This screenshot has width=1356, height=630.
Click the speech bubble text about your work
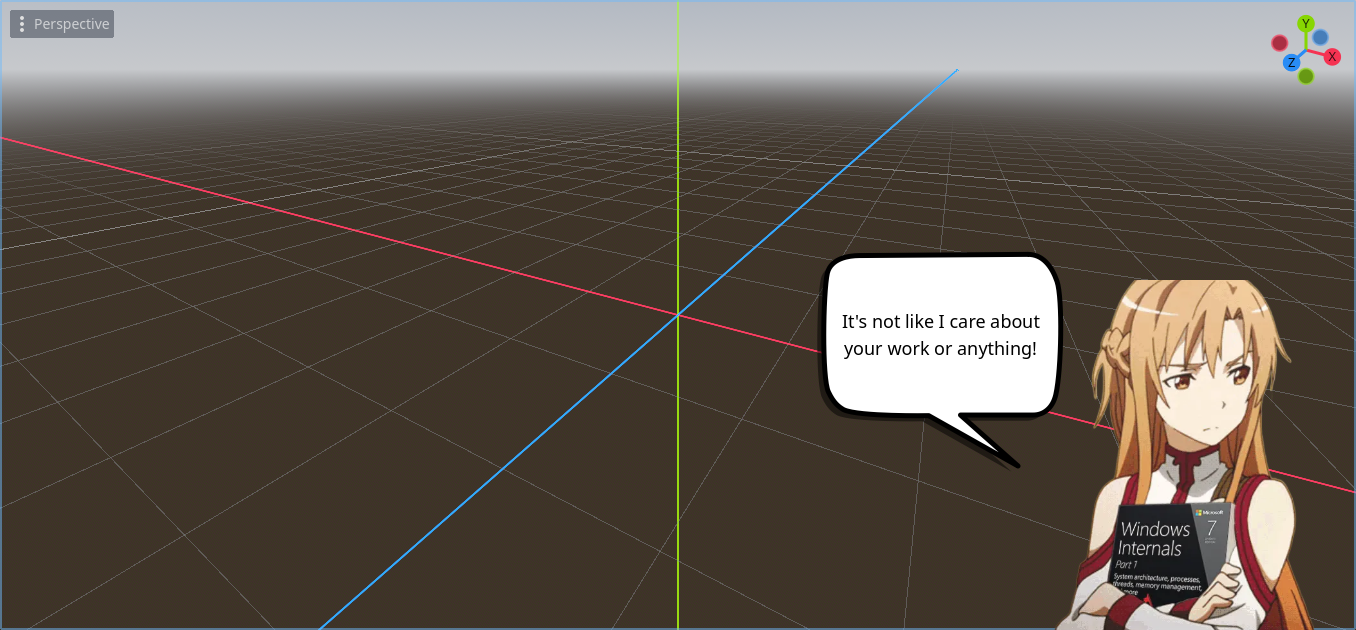(940, 335)
